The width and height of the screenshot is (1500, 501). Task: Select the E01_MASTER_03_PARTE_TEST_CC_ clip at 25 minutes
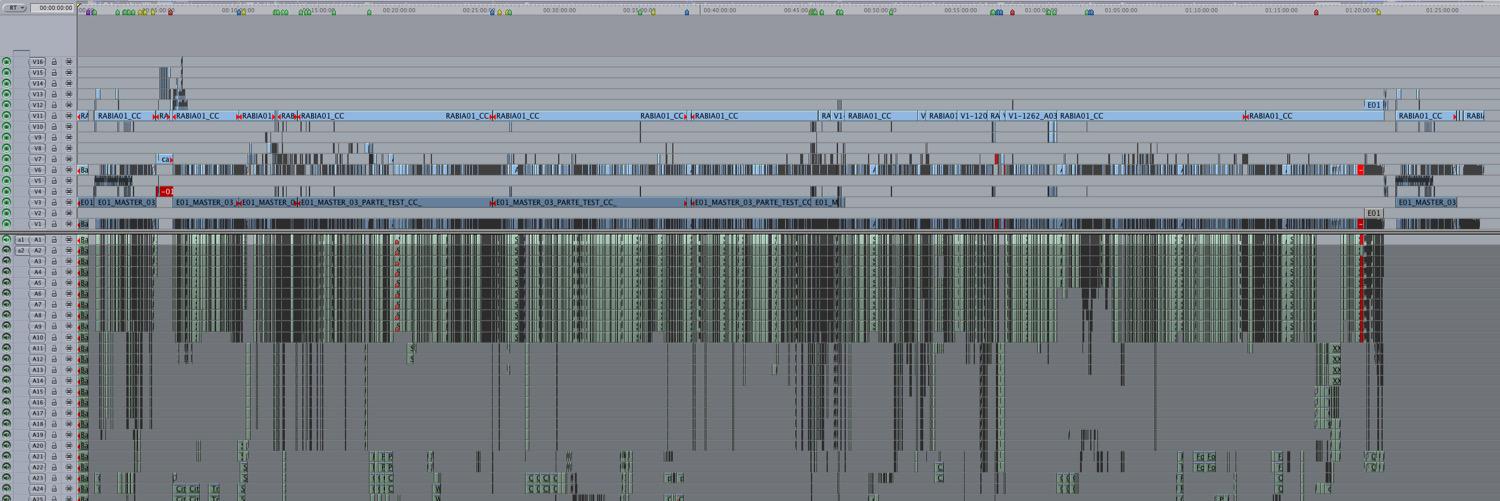(x=589, y=202)
